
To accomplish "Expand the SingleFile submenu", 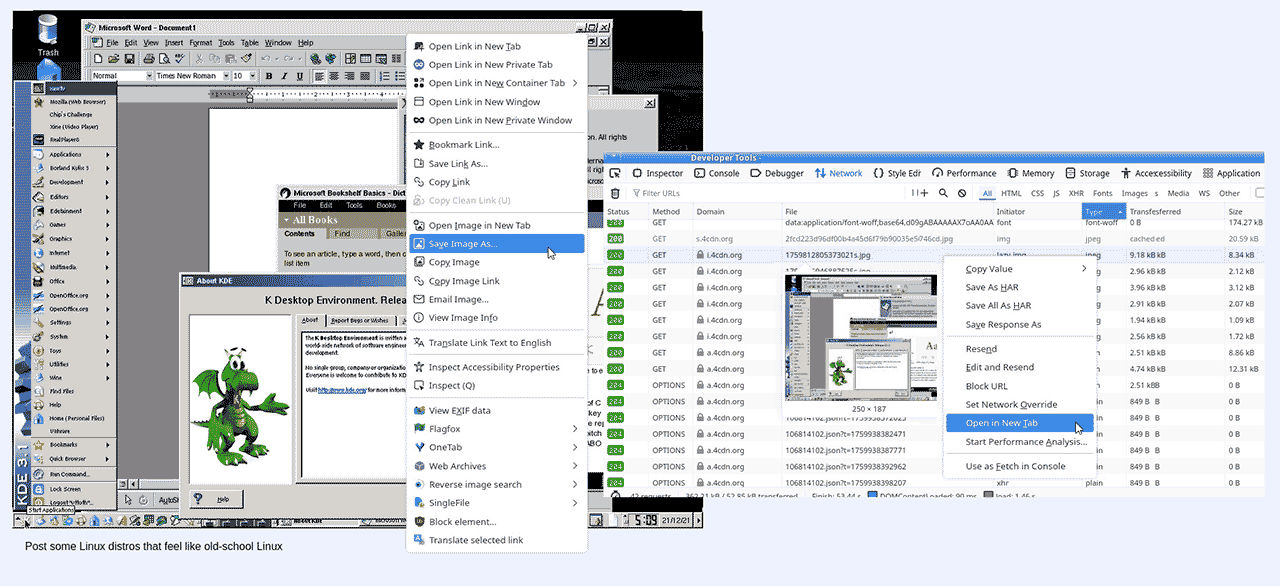I will [497, 503].
